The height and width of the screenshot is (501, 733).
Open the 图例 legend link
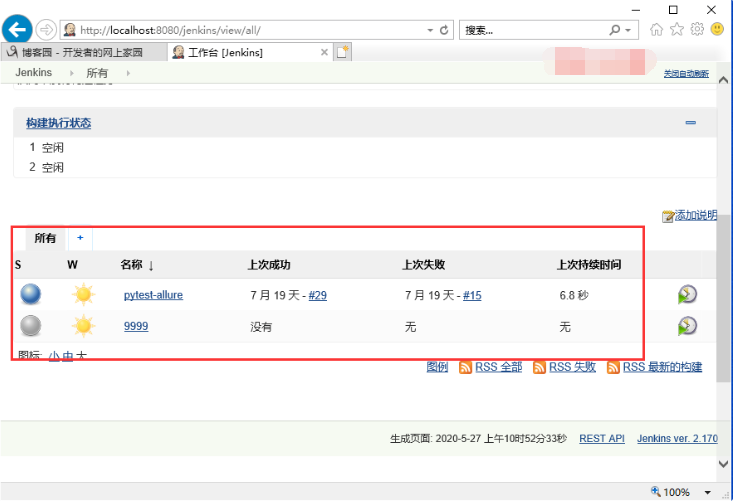(437, 367)
